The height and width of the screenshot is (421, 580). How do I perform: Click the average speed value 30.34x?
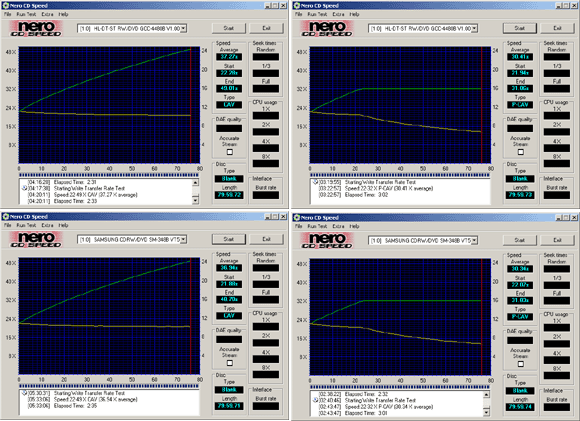[x=520, y=269]
